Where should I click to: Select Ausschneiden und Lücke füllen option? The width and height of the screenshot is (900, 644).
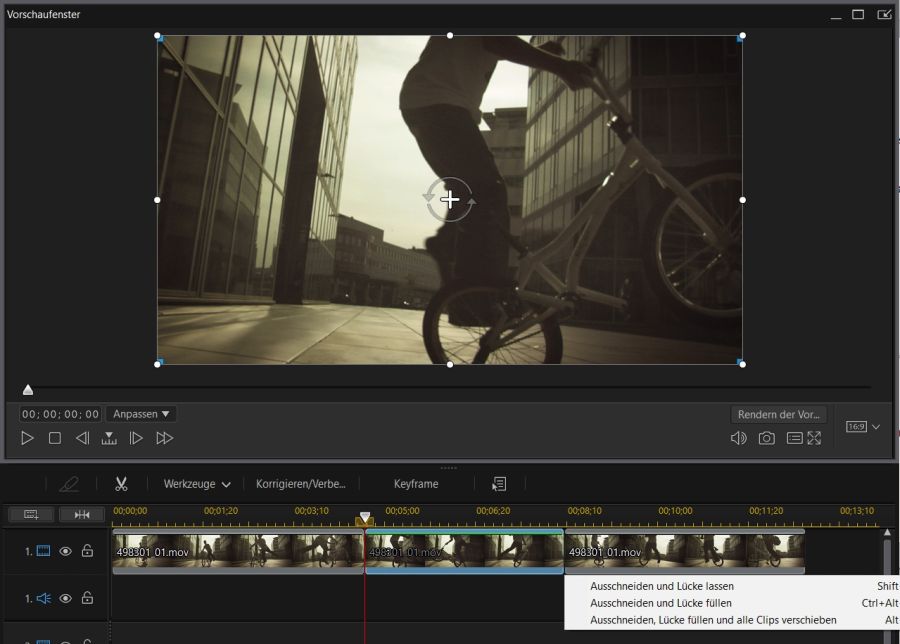point(660,604)
